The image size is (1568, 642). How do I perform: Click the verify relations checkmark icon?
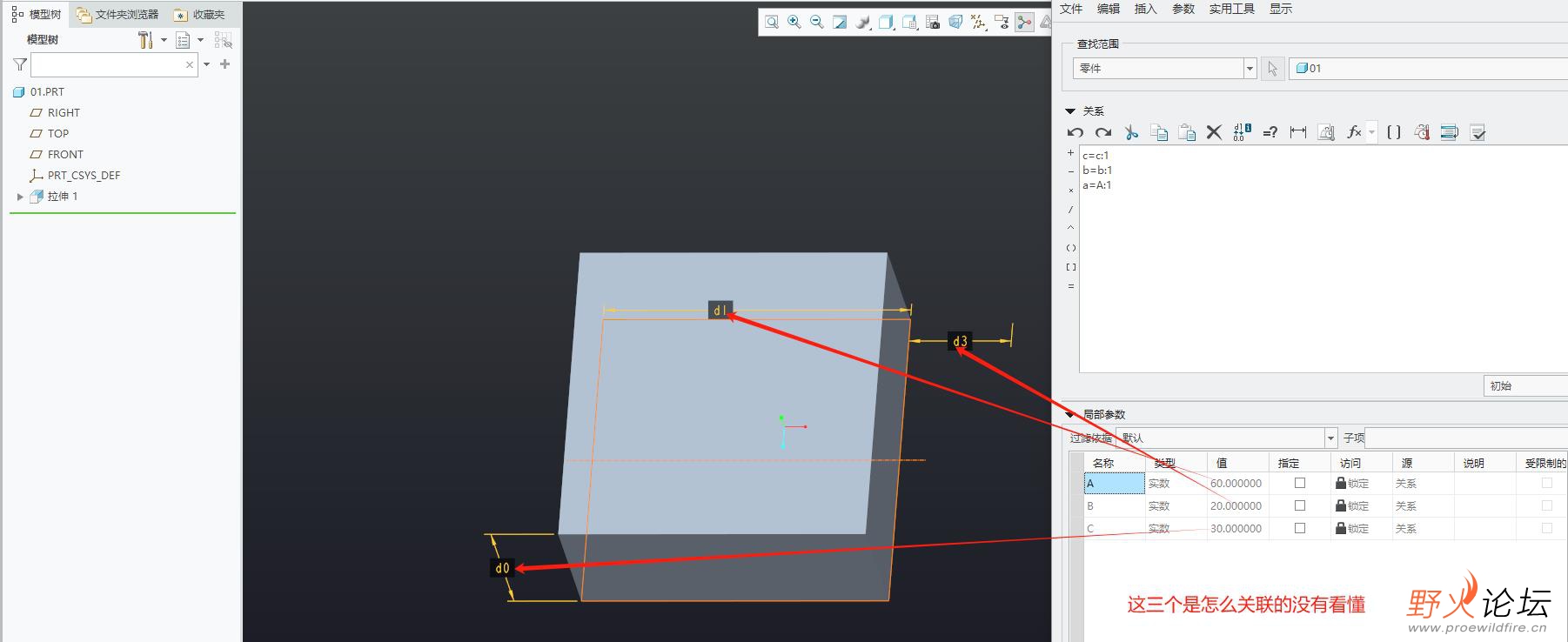(1478, 132)
